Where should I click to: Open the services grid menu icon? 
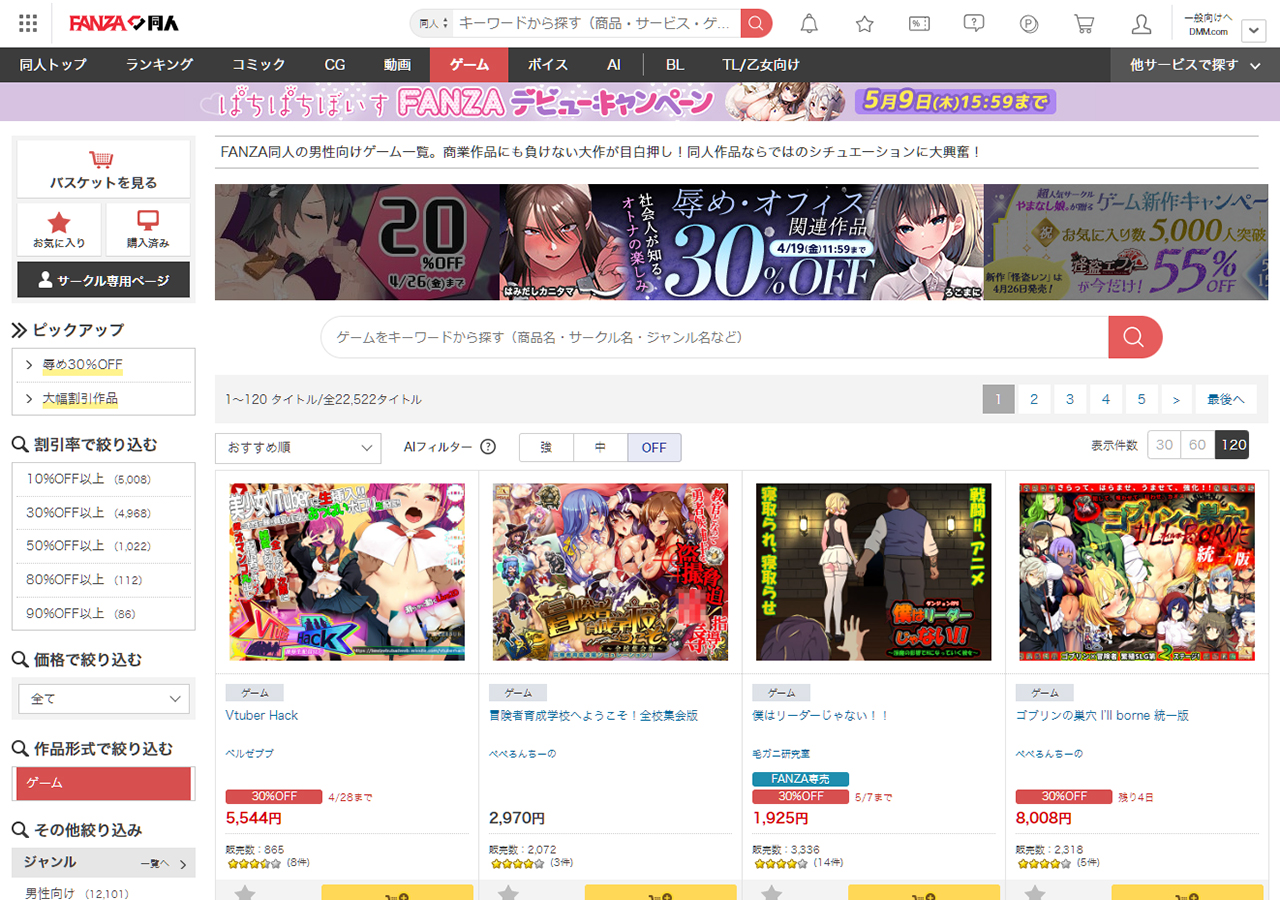point(28,23)
